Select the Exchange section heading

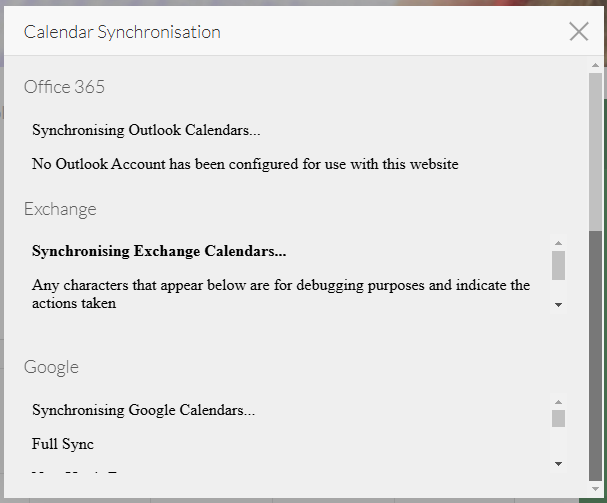pyautogui.click(x=60, y=209)
